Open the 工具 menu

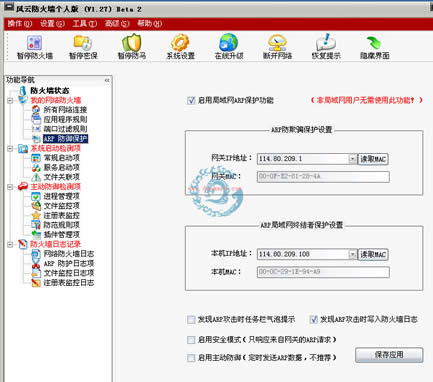pos(85,24)
